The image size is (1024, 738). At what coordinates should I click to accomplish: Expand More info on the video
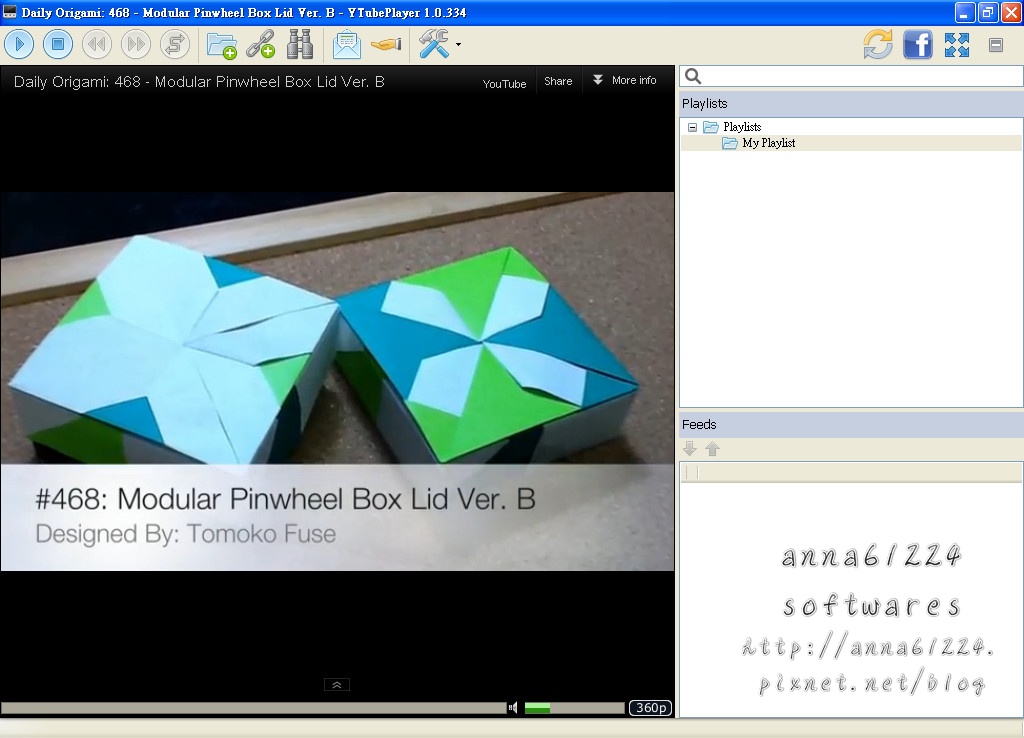point(624,80)
